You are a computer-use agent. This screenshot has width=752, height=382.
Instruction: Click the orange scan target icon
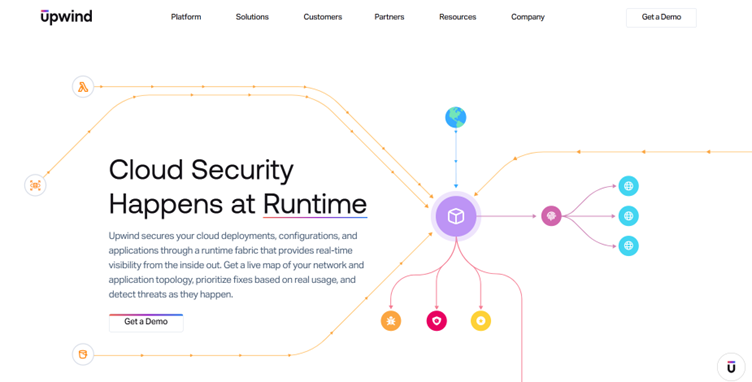point(35,185)
